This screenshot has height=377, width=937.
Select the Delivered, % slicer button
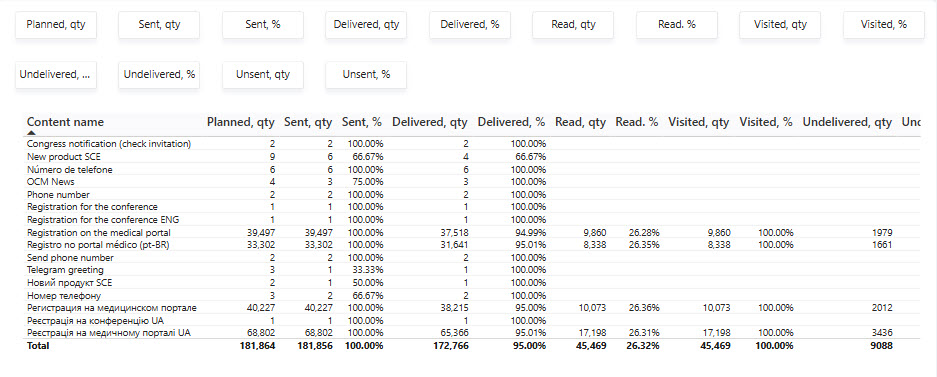[470, 24]
